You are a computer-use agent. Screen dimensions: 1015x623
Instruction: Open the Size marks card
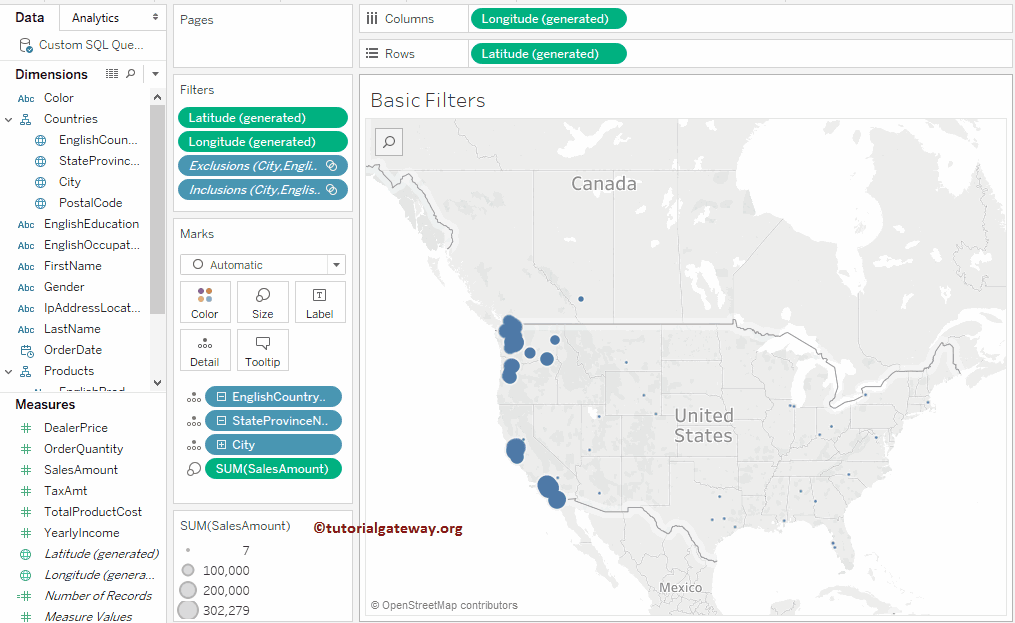point(263,302)
